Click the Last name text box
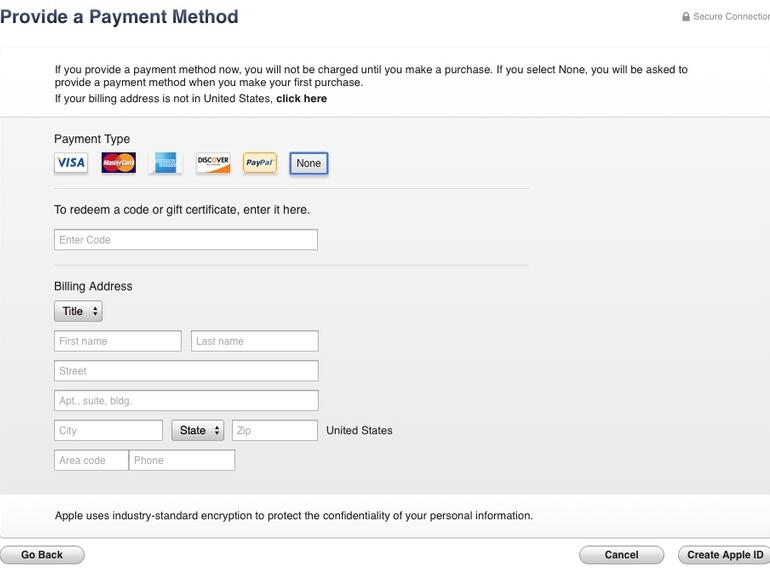 coord(254,341)
